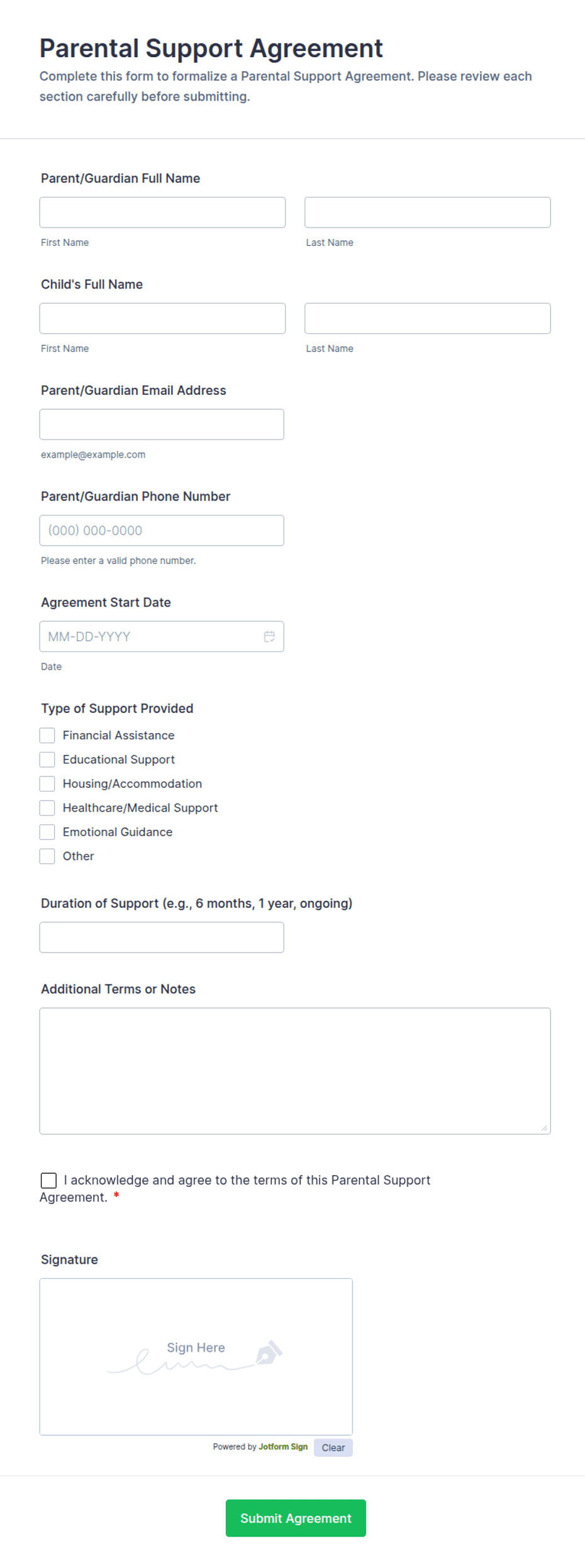This screenshot has width=585, height=1568.
Task: Select the Housing/Accommodation checkbox
Action: (47, 783)
